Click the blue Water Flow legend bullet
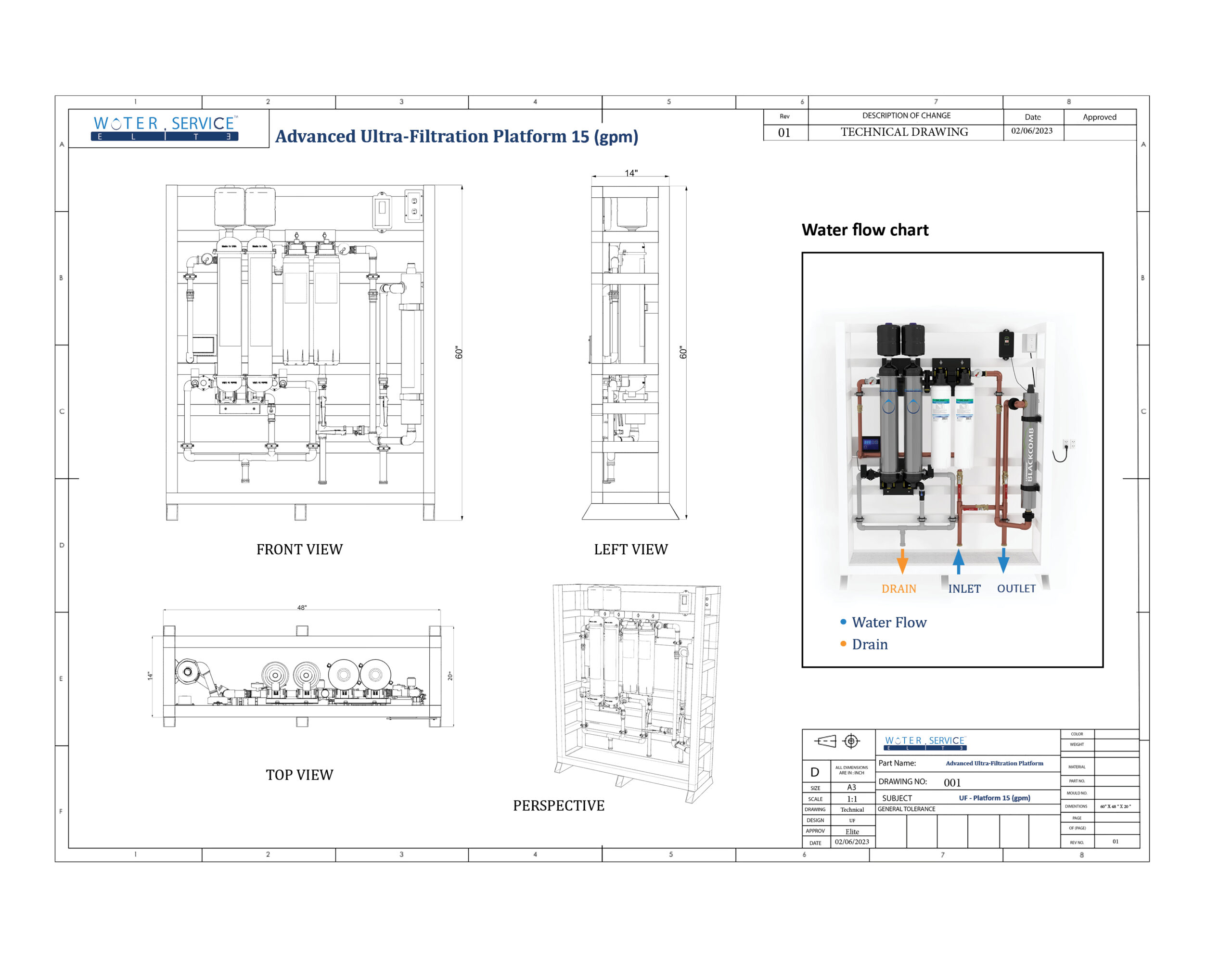 [842, 623]
